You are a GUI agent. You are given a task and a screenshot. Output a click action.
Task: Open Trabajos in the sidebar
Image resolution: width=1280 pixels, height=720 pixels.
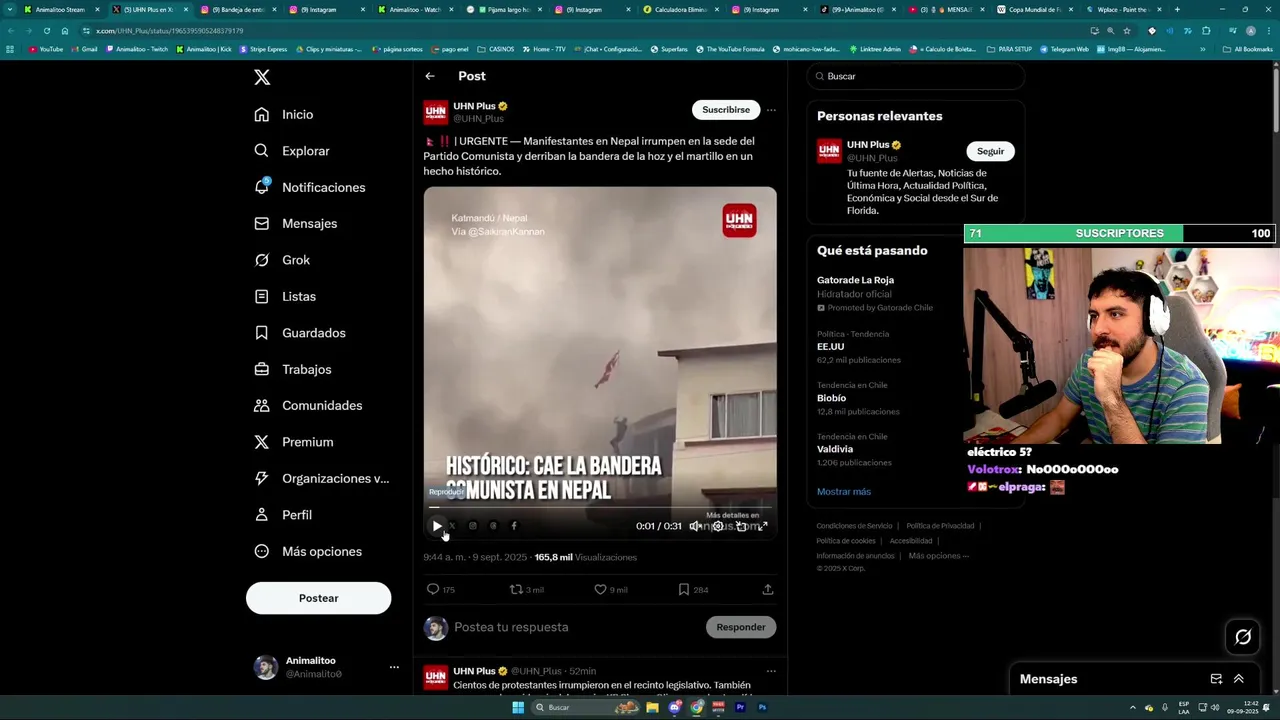point(293,370)
